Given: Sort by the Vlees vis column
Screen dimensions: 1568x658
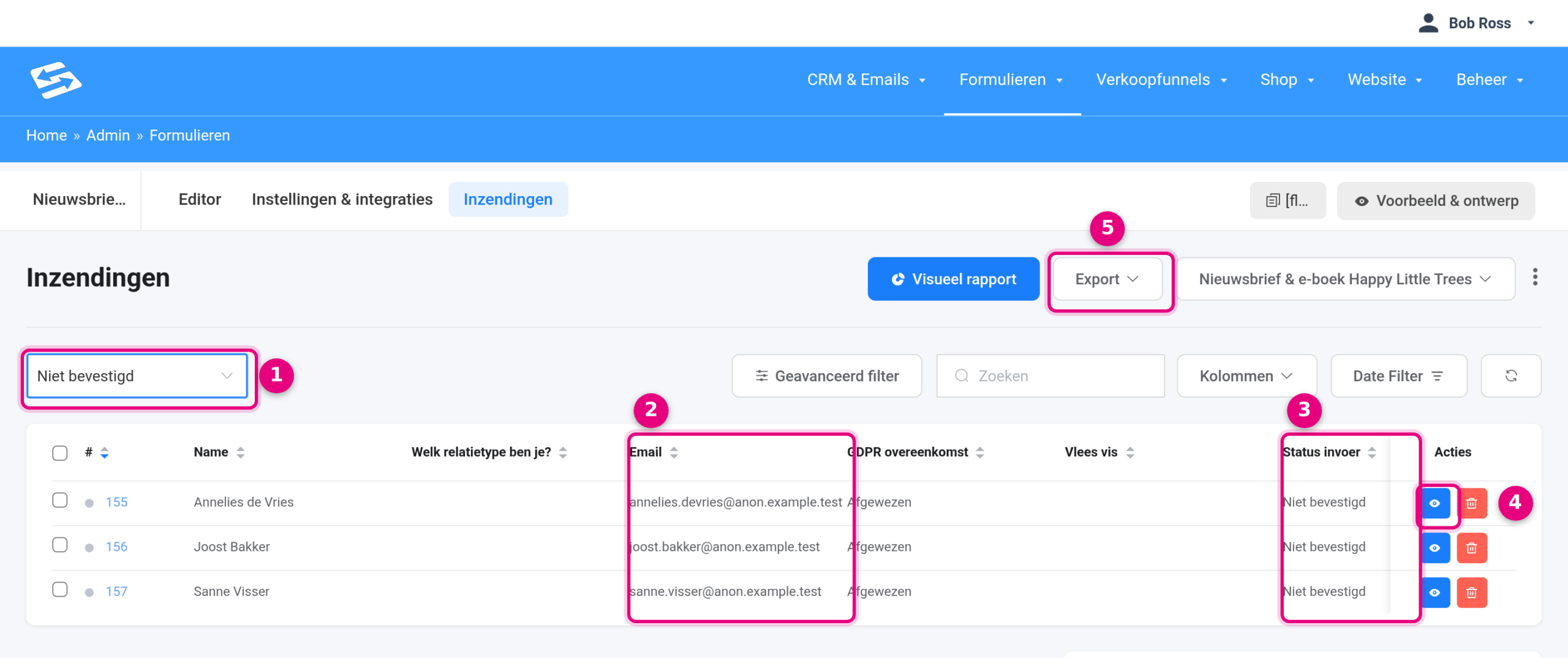Looking at the screenshot, I should [1130, 453].
